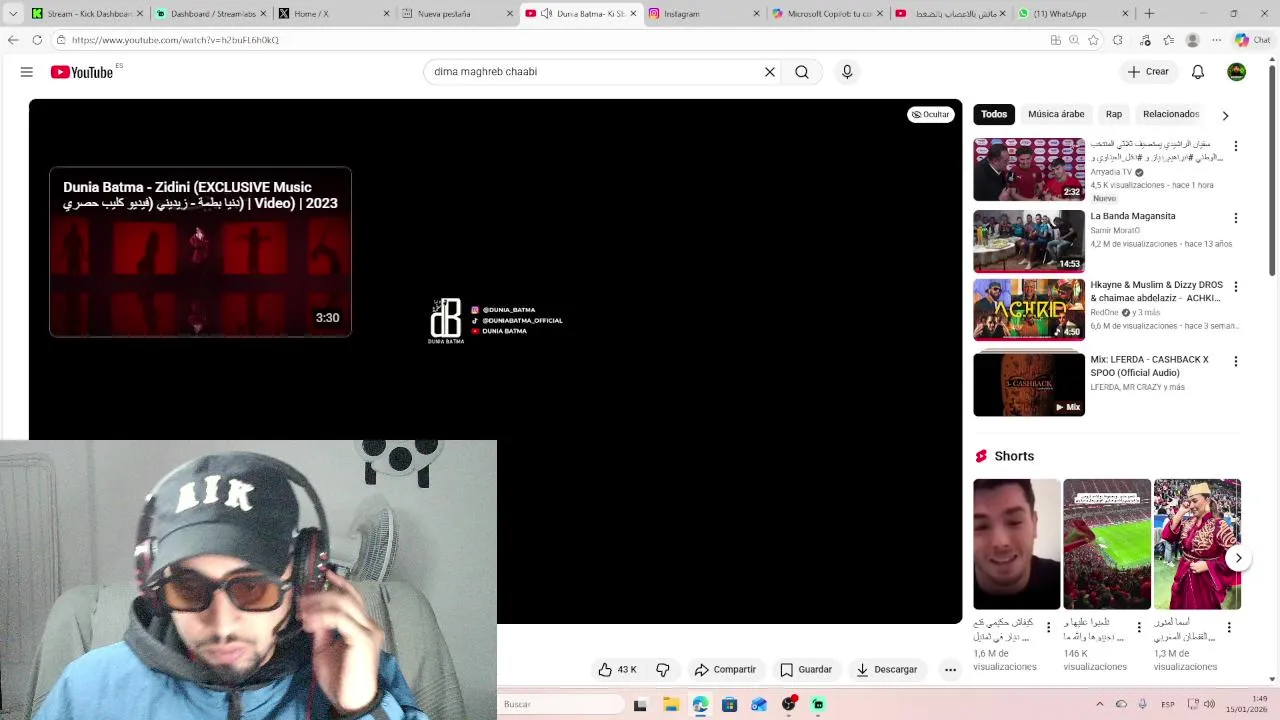The image size is (1280, 720).
Task: Show next Shorts with the arrow
Action: coord(1238,558)
